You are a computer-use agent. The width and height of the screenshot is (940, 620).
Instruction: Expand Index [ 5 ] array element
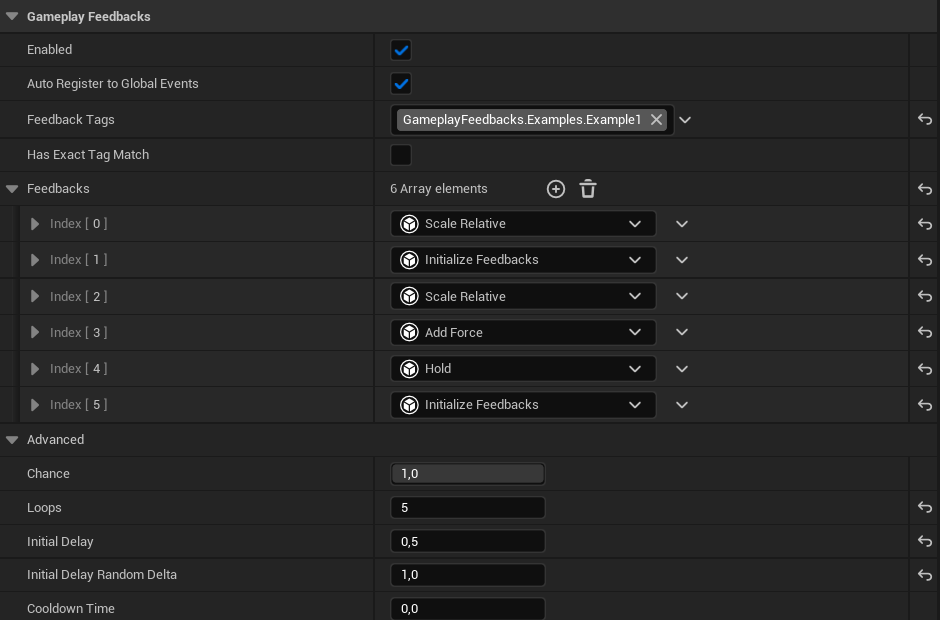point(35,405)
